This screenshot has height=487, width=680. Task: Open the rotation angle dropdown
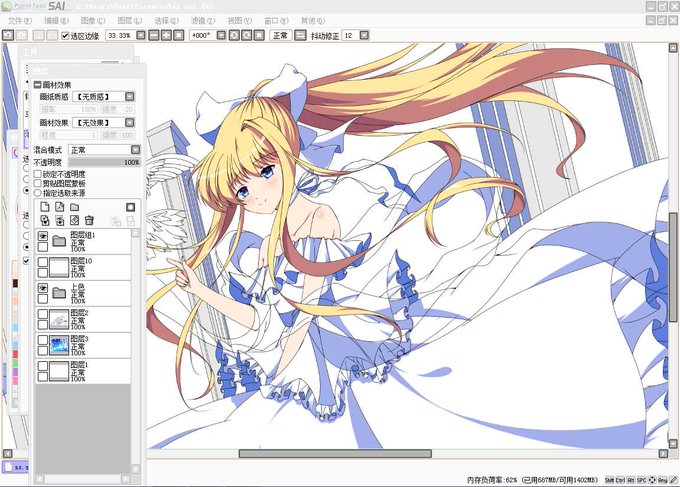(221, 35)
